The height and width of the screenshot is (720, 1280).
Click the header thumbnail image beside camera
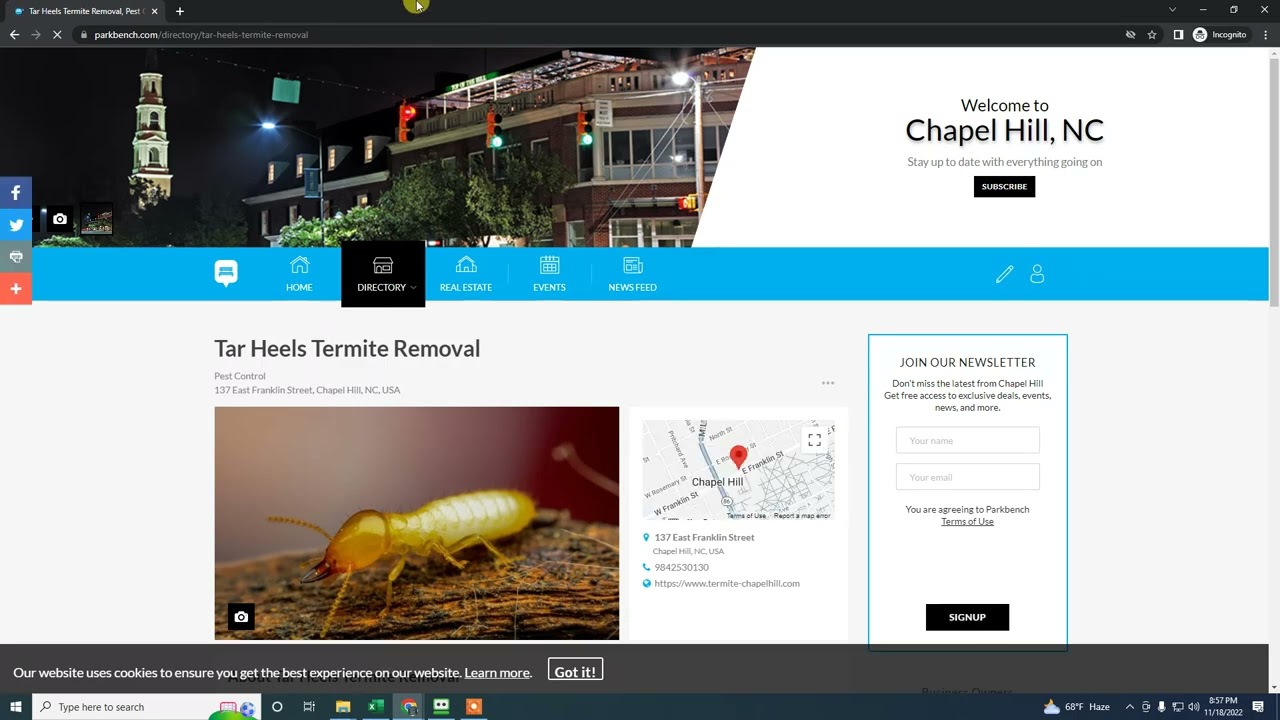click(96, 219)
